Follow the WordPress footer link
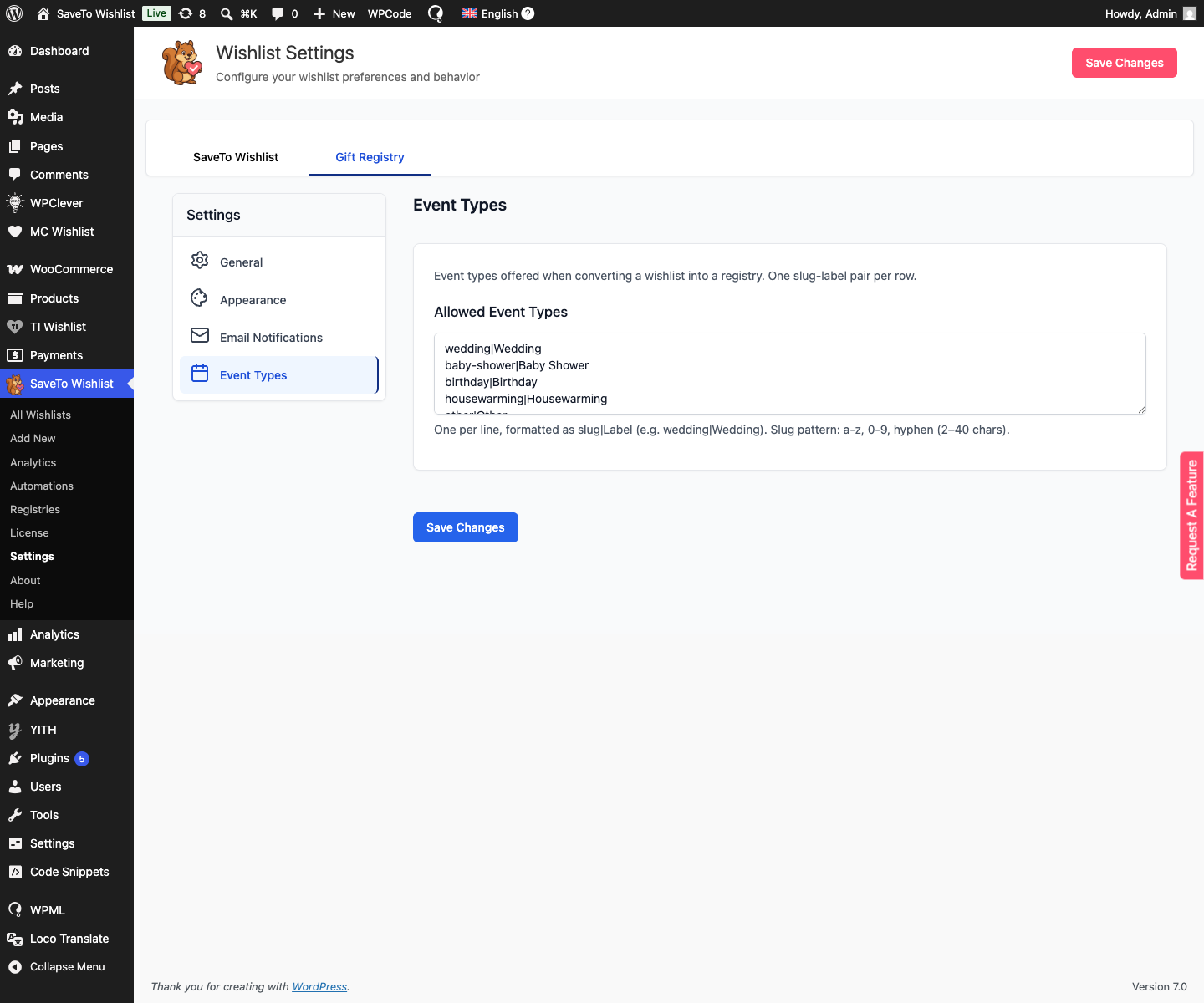The height and width of the screenshot is (1003, 1204). pos(319,986)
